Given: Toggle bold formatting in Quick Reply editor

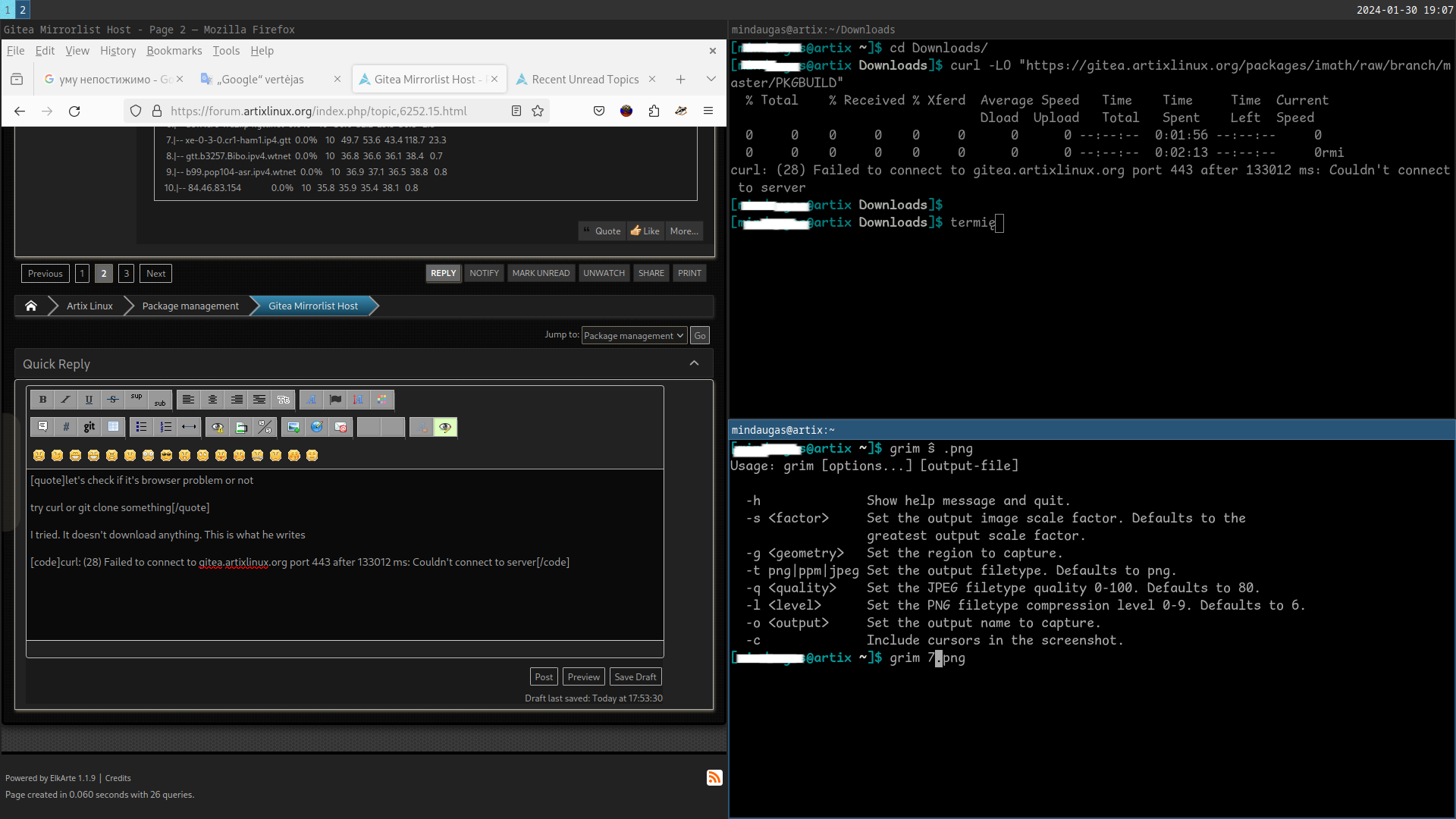Looking at the screenshot, I should click(x=42, y=400).
